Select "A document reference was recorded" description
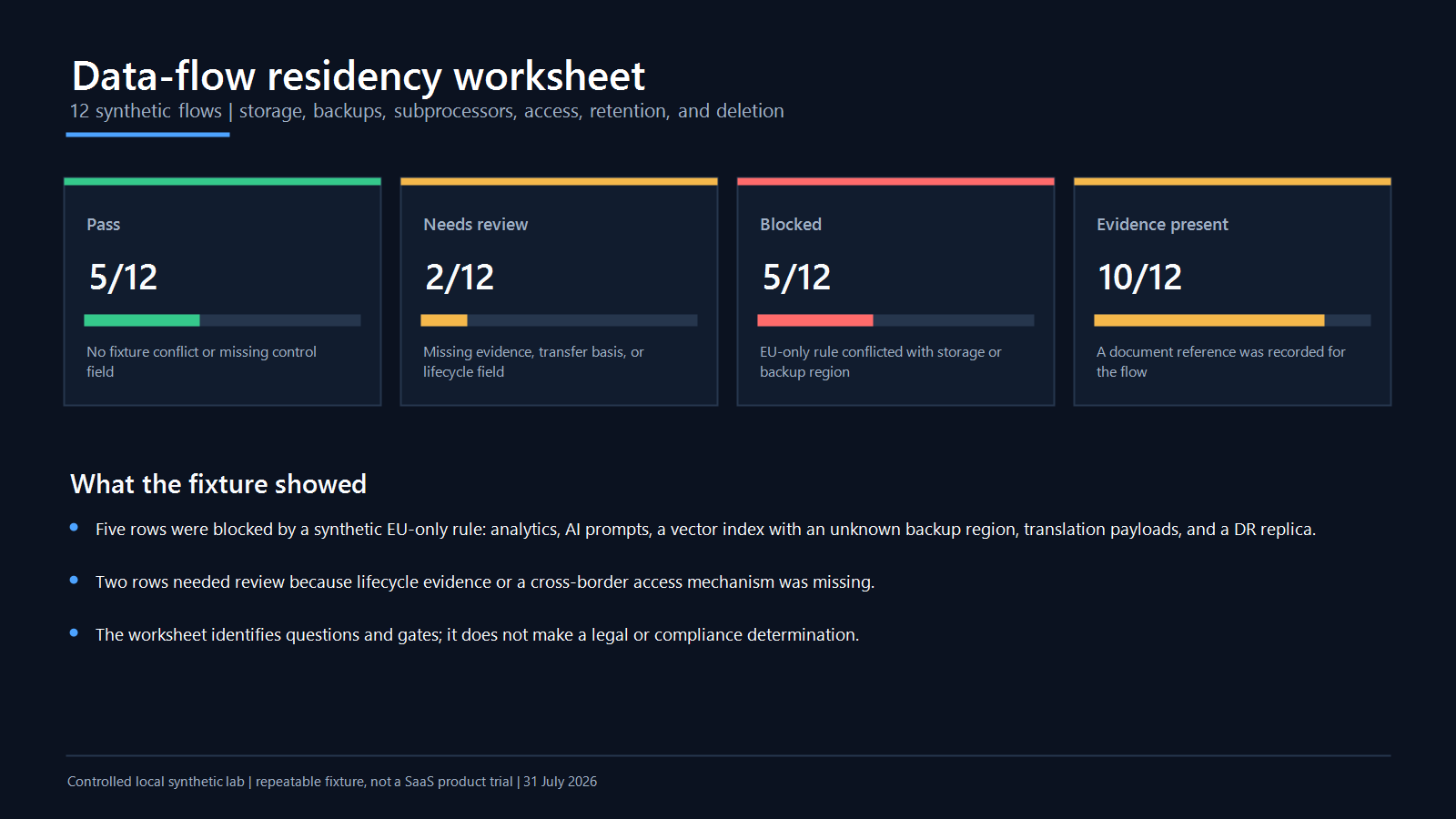Image resolution: width=1456 pixels, height=819 pixels. coord(1220,361)
